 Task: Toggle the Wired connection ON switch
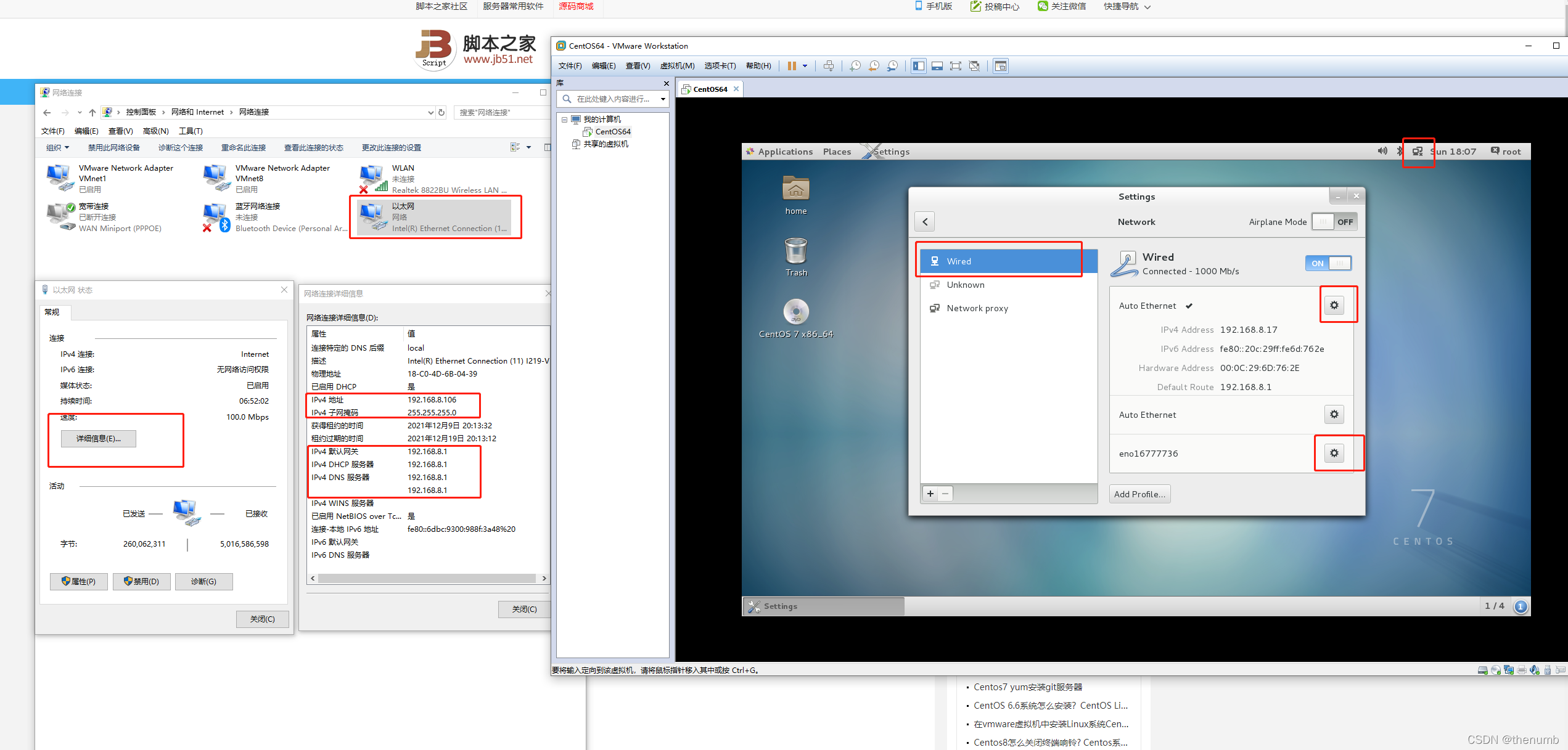pos(1328,263)
